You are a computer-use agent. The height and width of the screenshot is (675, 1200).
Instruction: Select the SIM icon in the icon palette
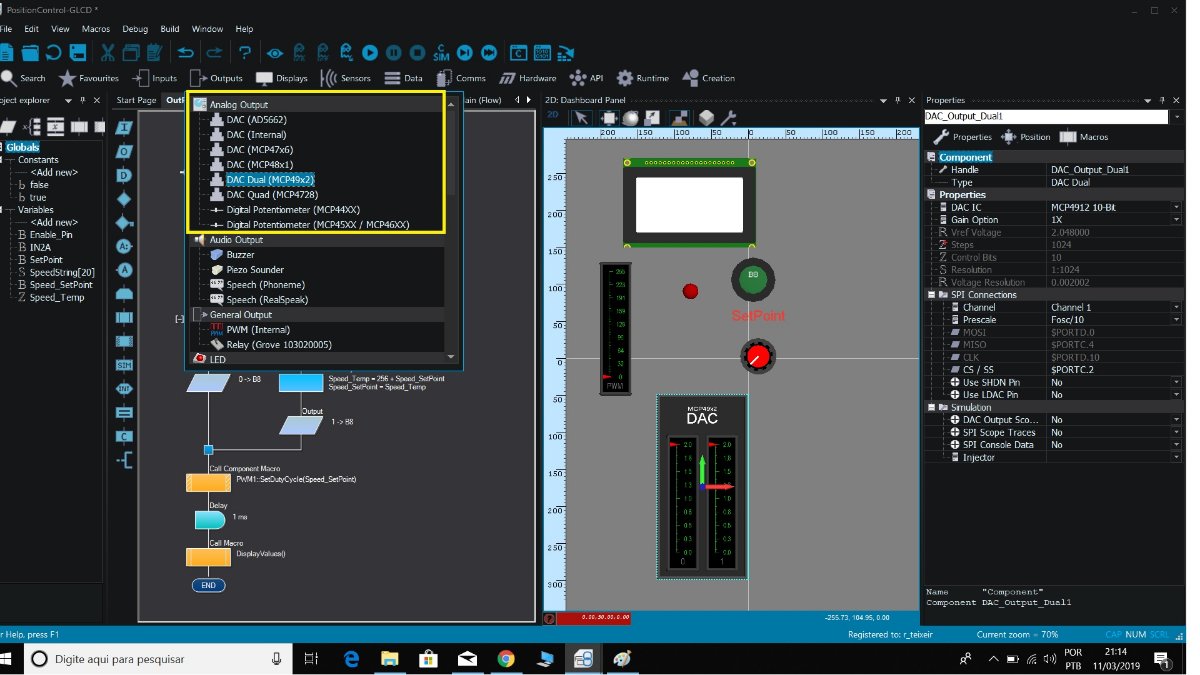(x=124, y=365)
